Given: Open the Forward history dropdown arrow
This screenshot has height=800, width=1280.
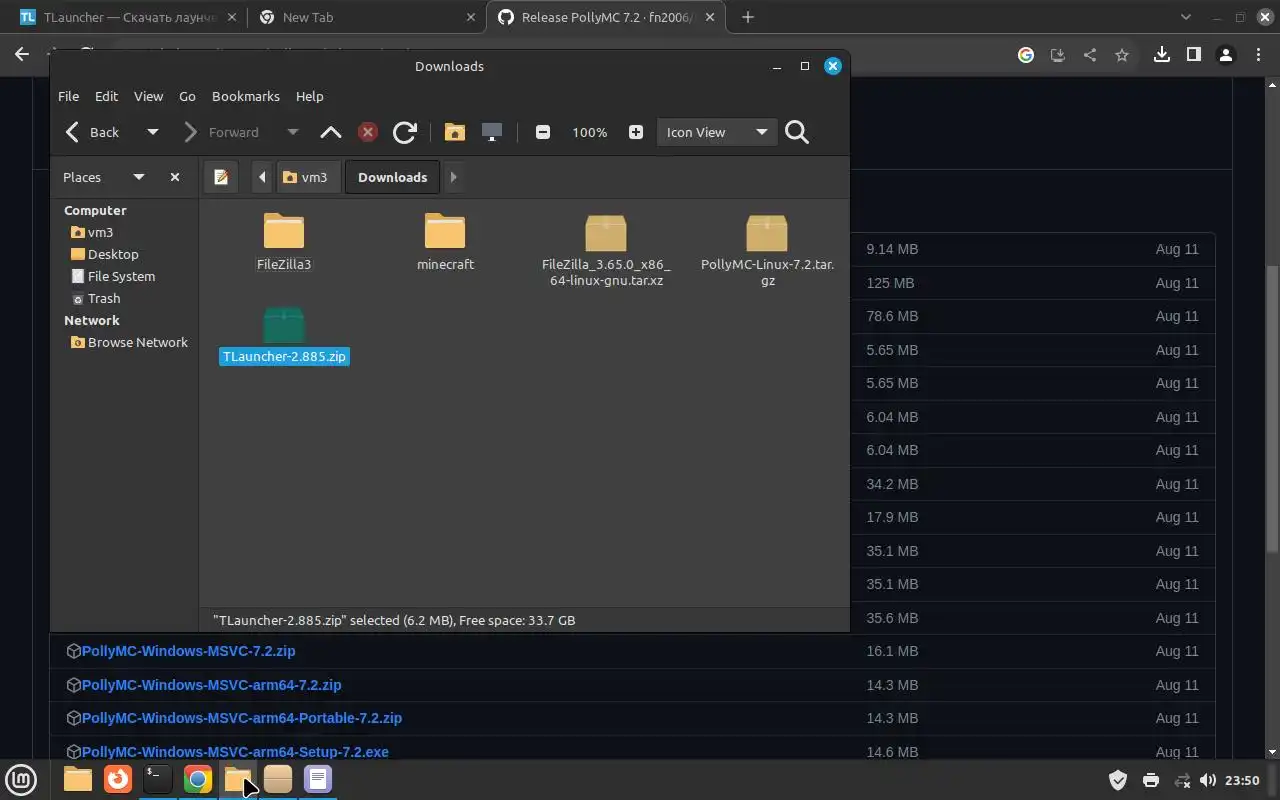Looking at the screenshot, I should click(293, 132).
